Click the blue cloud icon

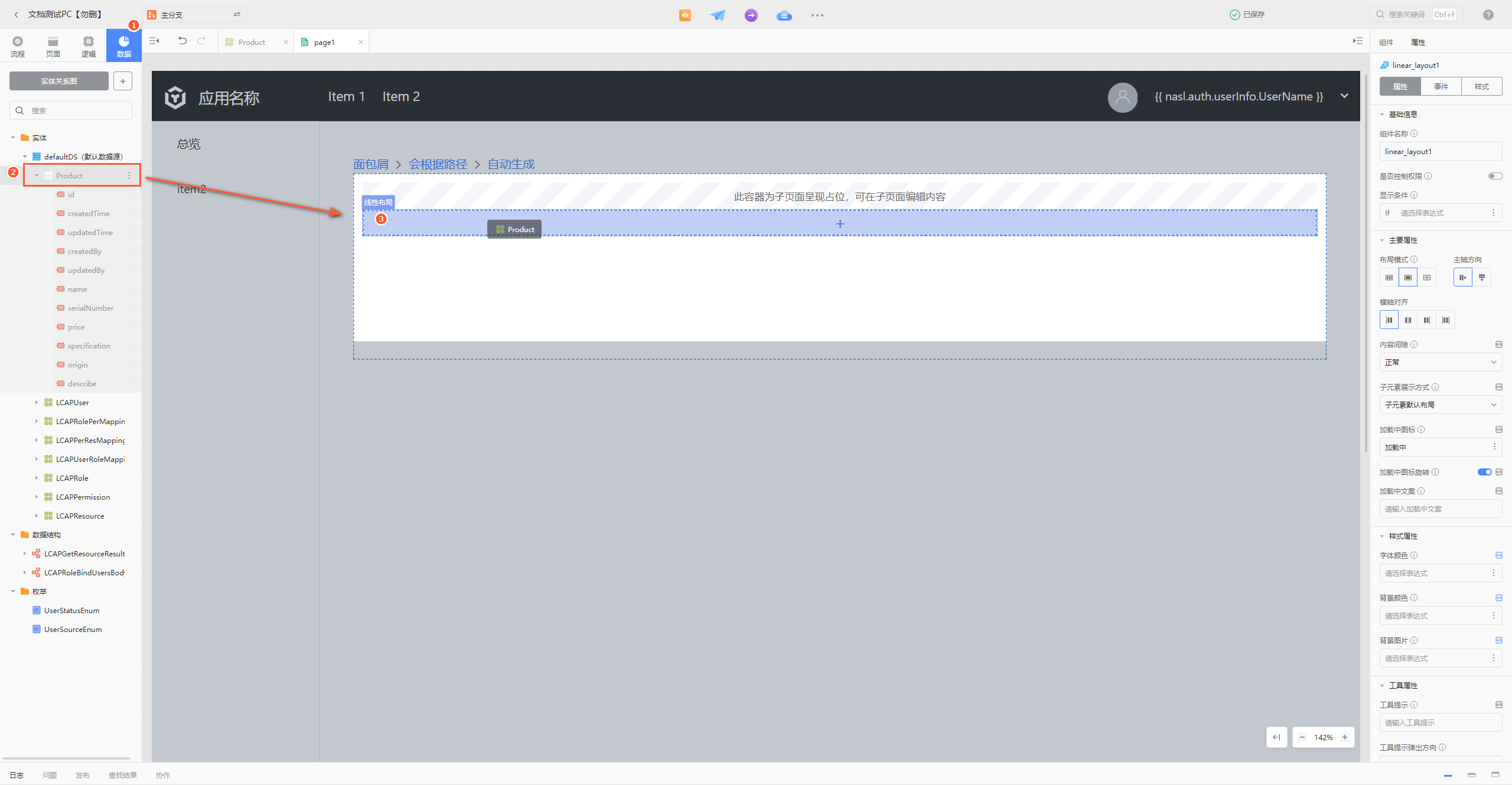[784, 15]
